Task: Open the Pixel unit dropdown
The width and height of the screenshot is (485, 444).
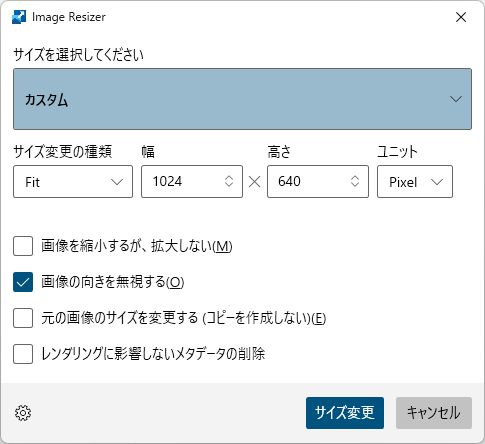Action: pyautogui.click(x=415, y=182)
